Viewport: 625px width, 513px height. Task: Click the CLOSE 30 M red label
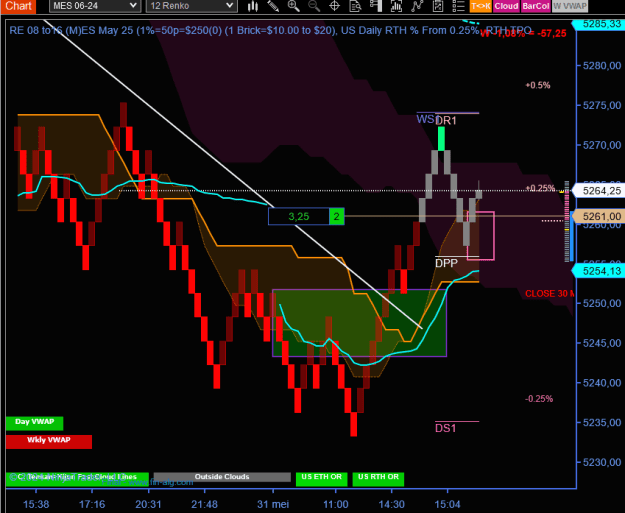pyautogui.click(x=550, y=294)
